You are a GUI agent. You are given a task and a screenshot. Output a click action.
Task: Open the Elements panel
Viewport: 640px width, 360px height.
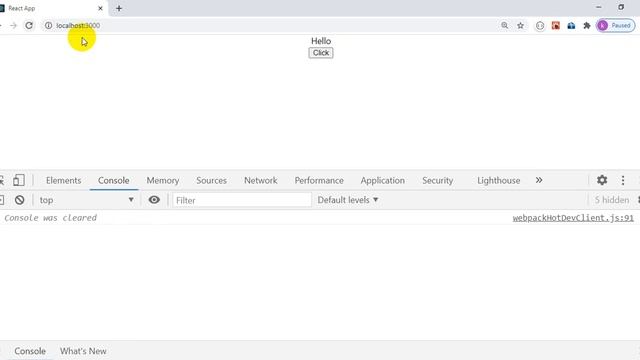pos(63,180)
